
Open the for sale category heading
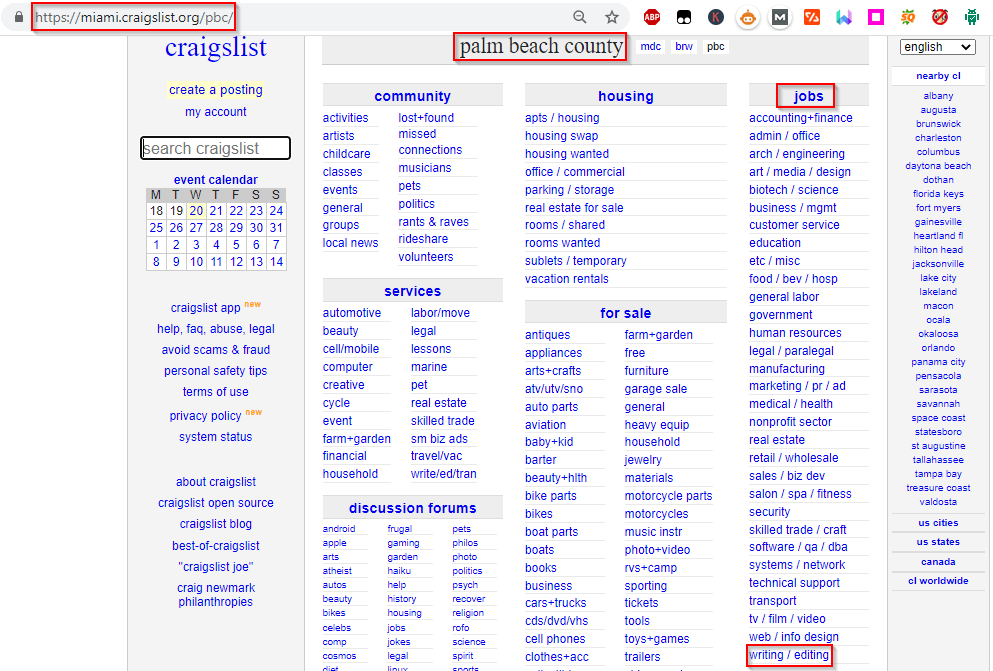626,313
